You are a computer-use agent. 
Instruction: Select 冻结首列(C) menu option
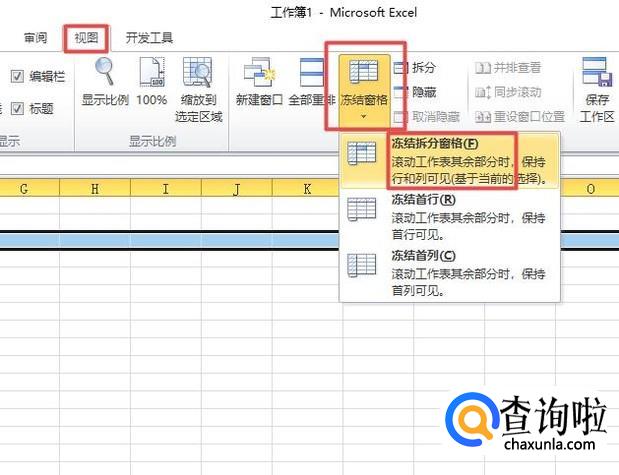(x=450, y=273)
